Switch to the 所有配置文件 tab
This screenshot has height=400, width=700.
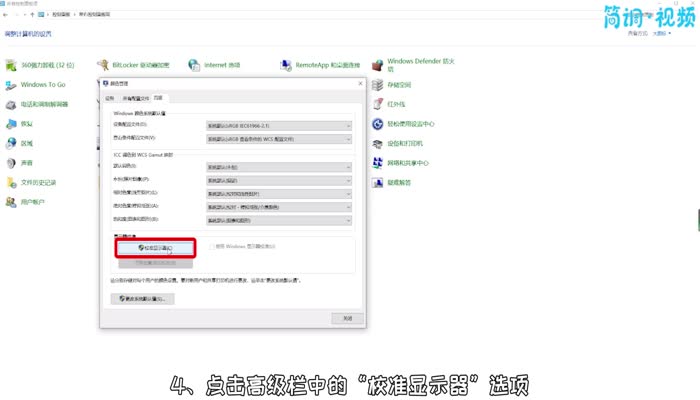pyautogui.click(x=136, y=98)
